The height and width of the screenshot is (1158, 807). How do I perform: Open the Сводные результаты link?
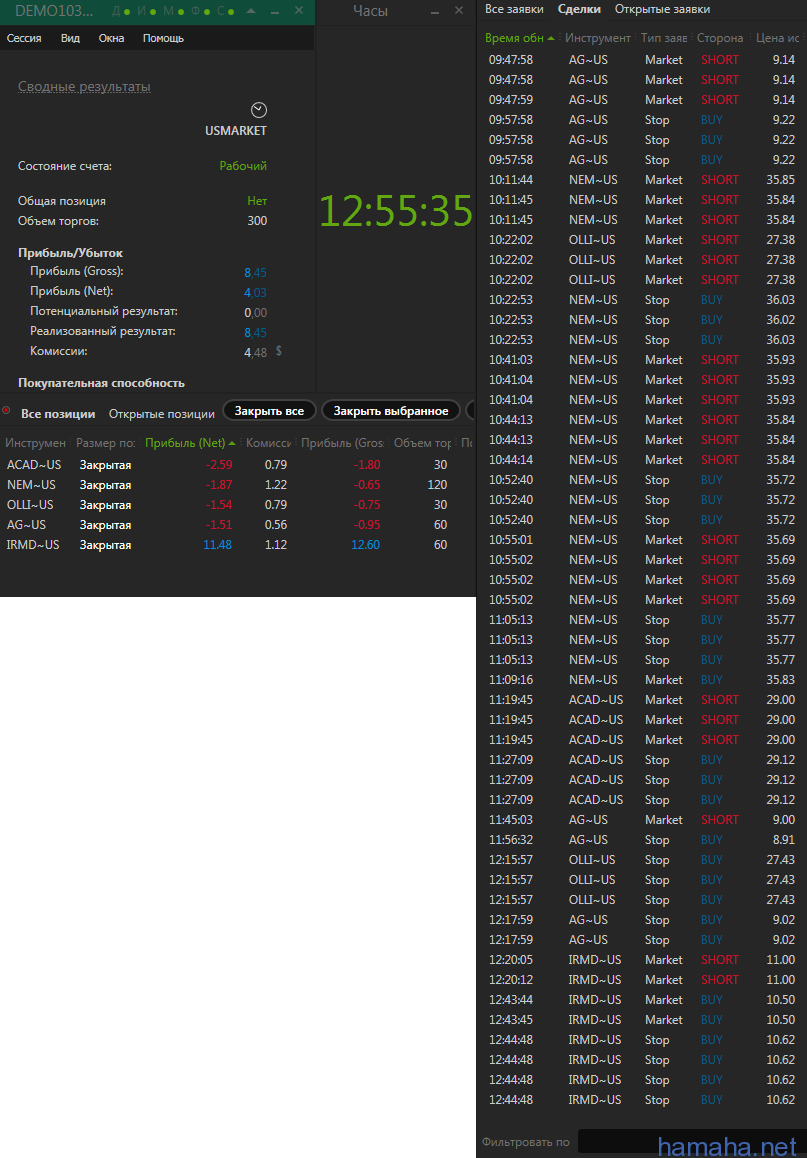[84, 86]
